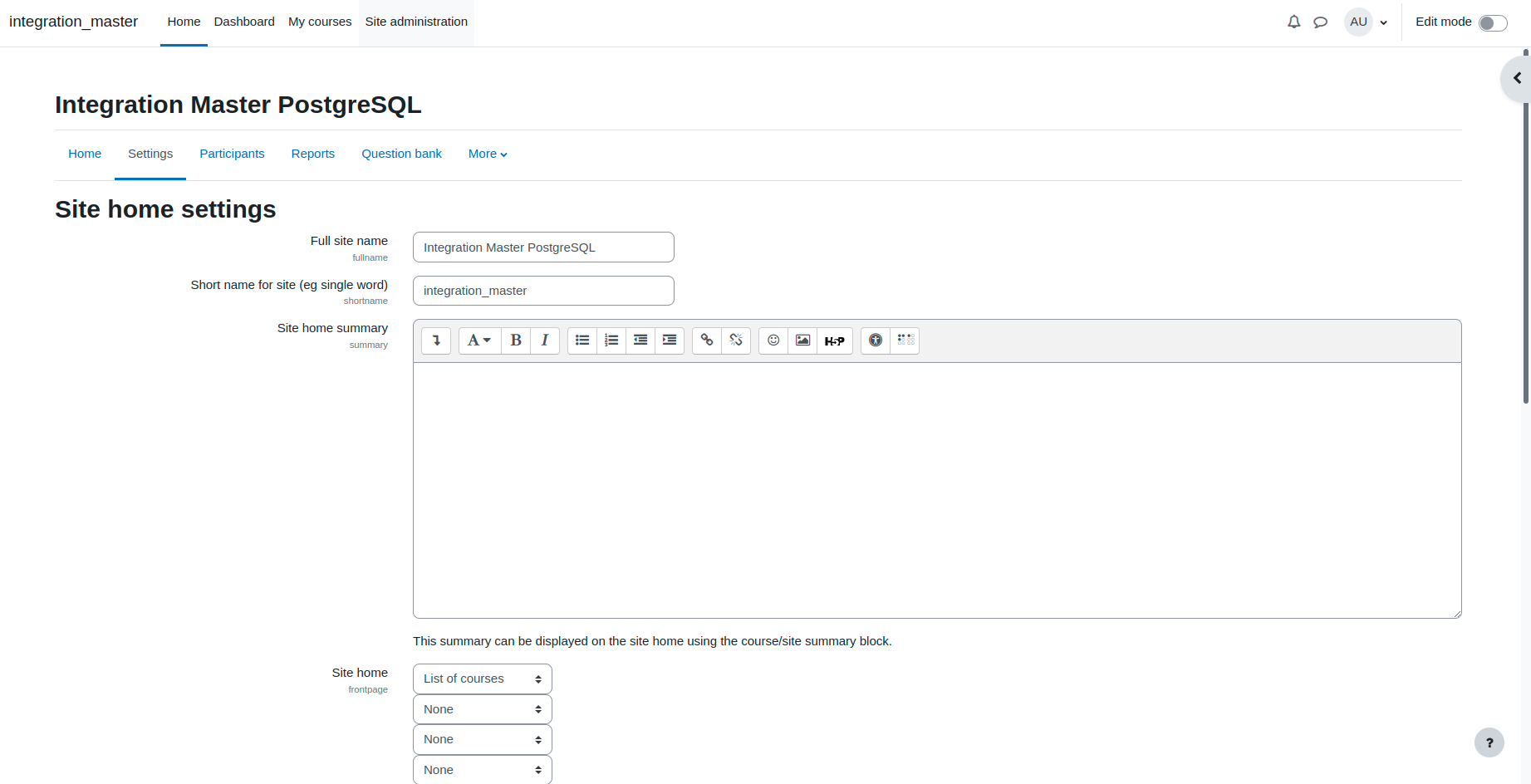Open the second None dropdown under Site home

pyautogui.click(x=483, y=739)
